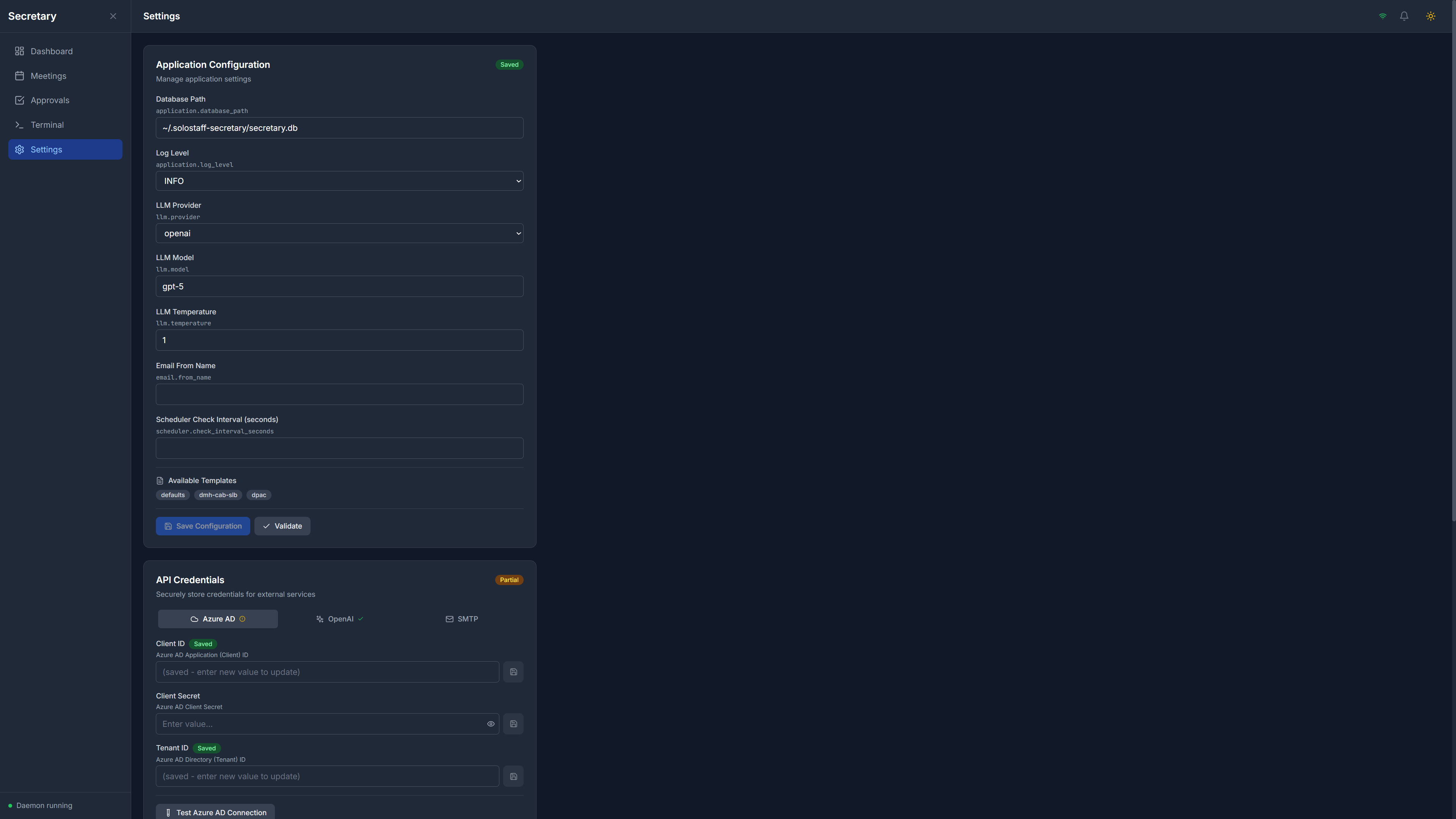
Task: Click the Settings gear in the sidebar
Action: (x=20, y=149)
